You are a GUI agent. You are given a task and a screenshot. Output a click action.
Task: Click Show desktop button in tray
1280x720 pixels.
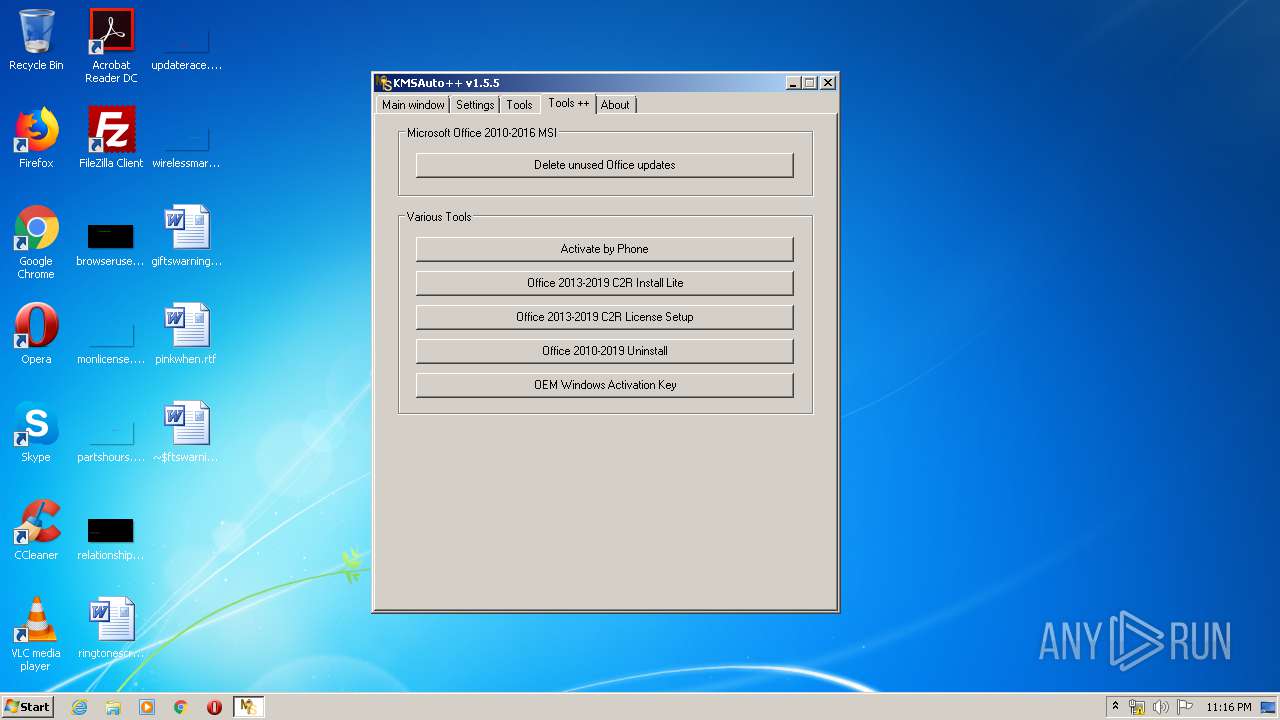pyautogui.click(x=1269, y=707)
